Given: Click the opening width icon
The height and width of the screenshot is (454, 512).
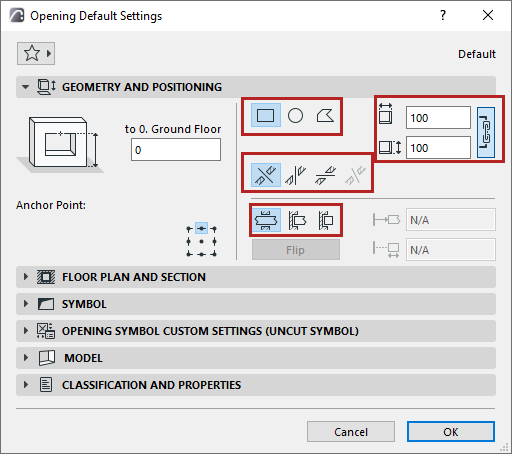Looking at the screenshot, I should pos(386,114).
